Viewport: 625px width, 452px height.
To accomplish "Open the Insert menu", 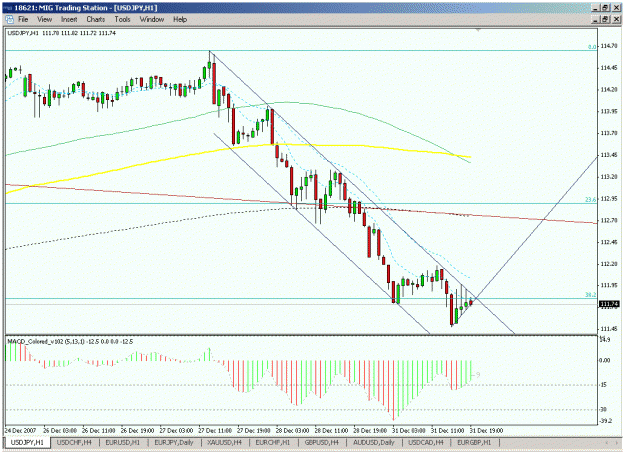I will [x=69, y=19].
